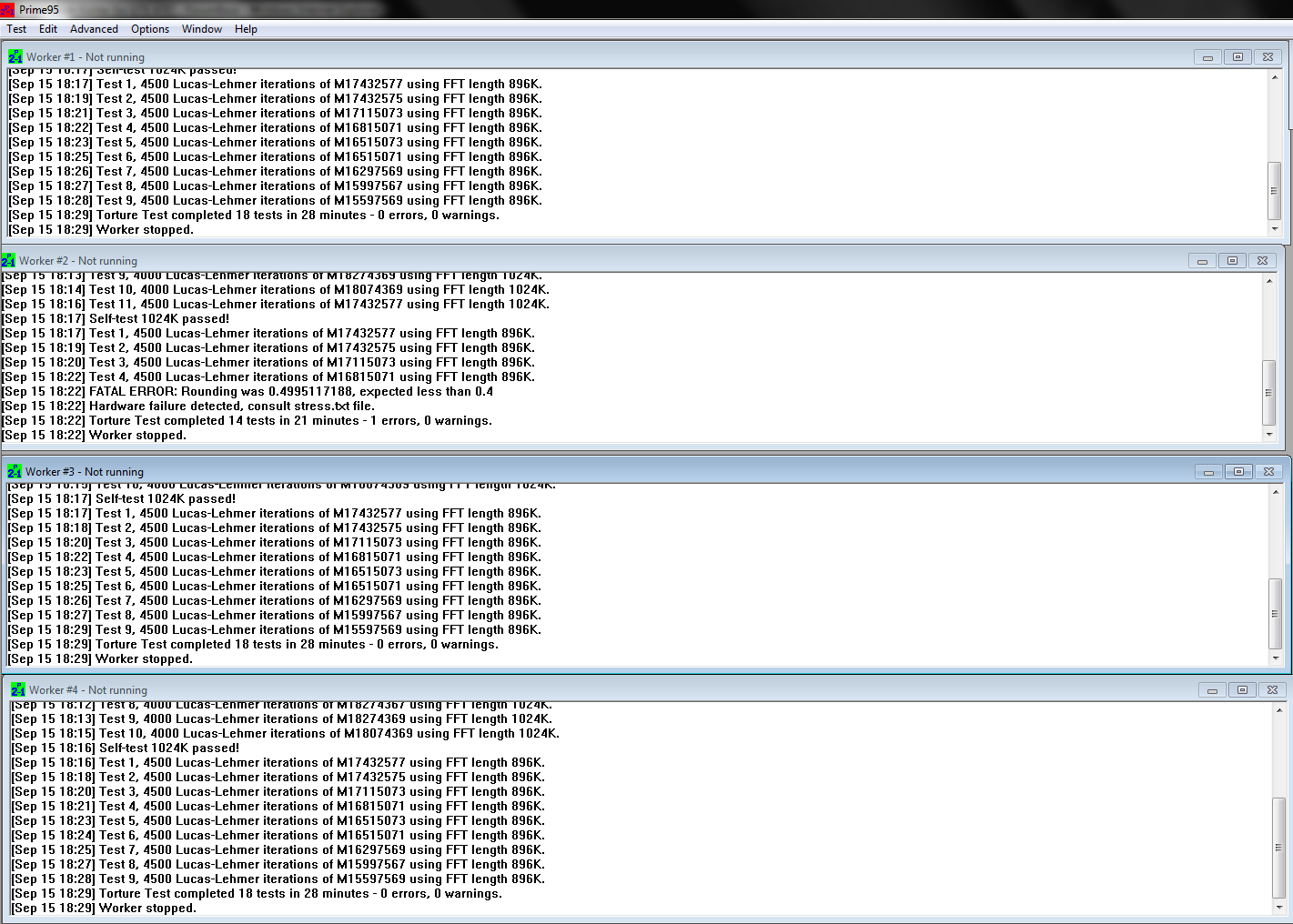Click Worker #4's Test 7 M16297569 line
Image resolution: width=1293 pixels, height=924 pixels.
[278, 850]
